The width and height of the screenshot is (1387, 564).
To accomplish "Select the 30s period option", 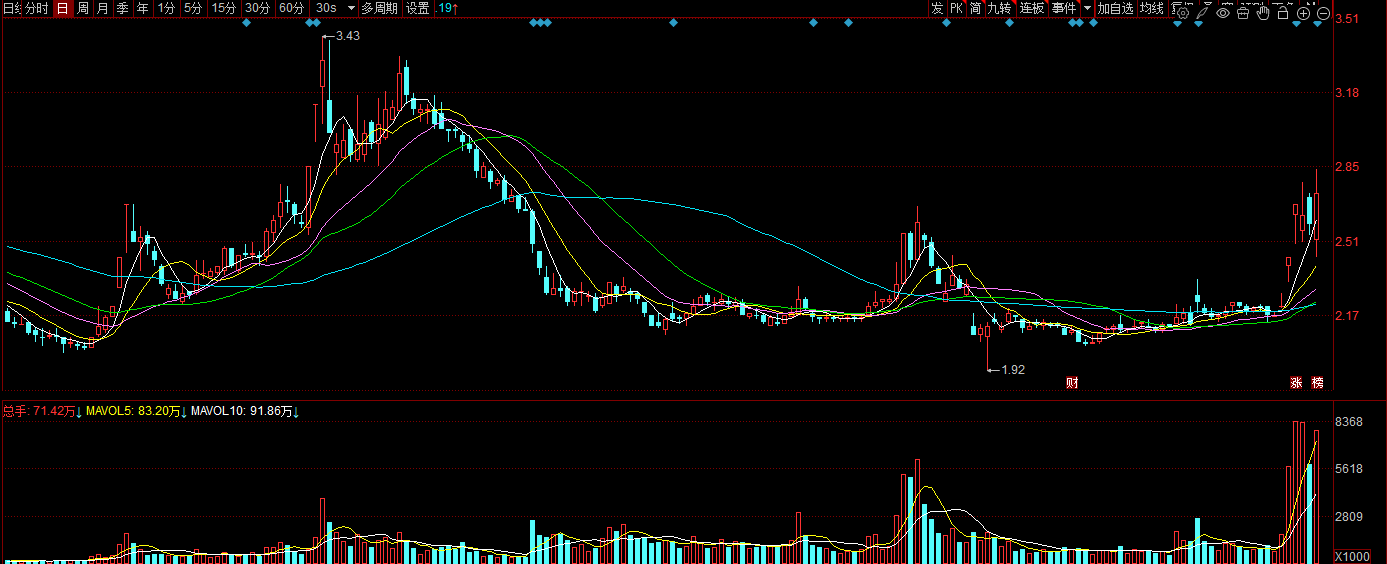I will (x=326, y=8).
